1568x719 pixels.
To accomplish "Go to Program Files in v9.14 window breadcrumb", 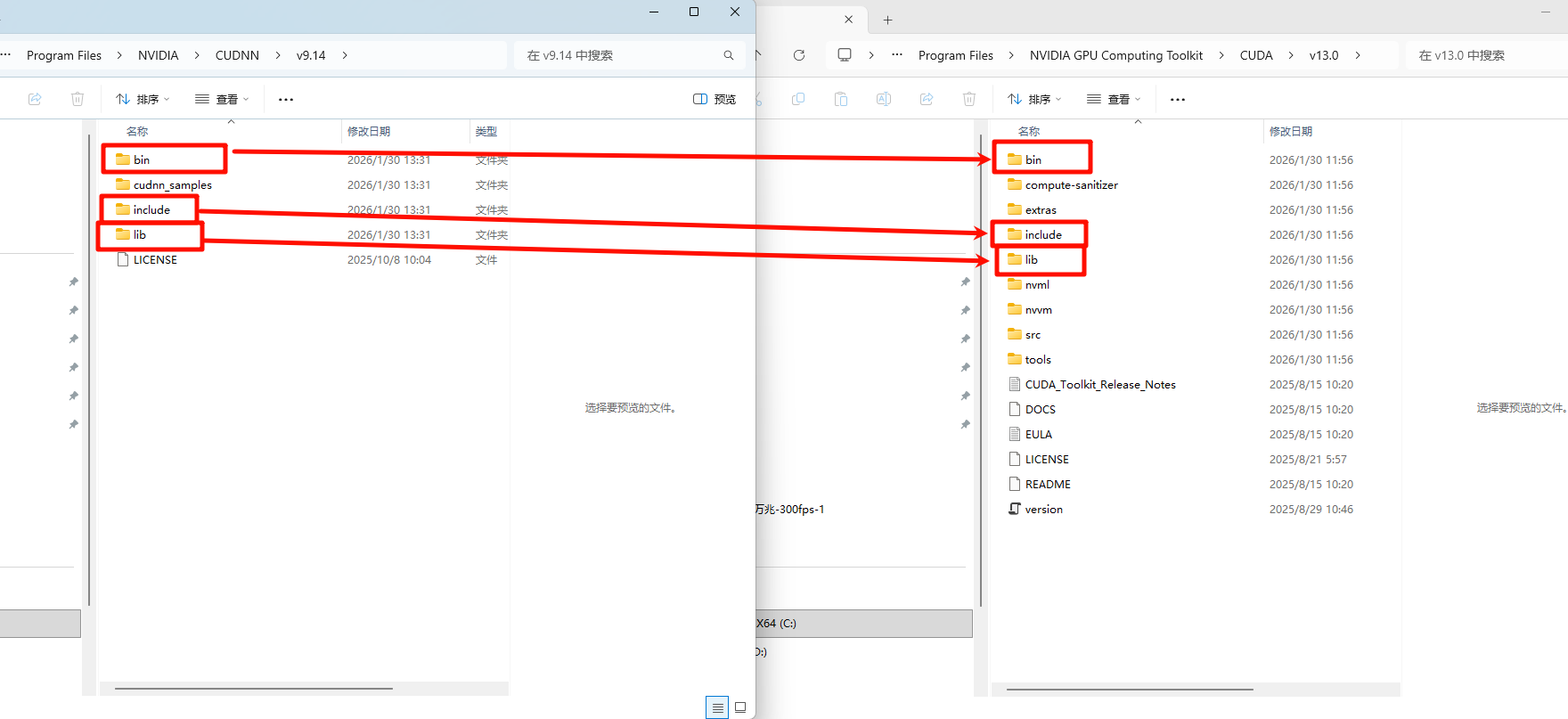I will (x=64, y=55).
